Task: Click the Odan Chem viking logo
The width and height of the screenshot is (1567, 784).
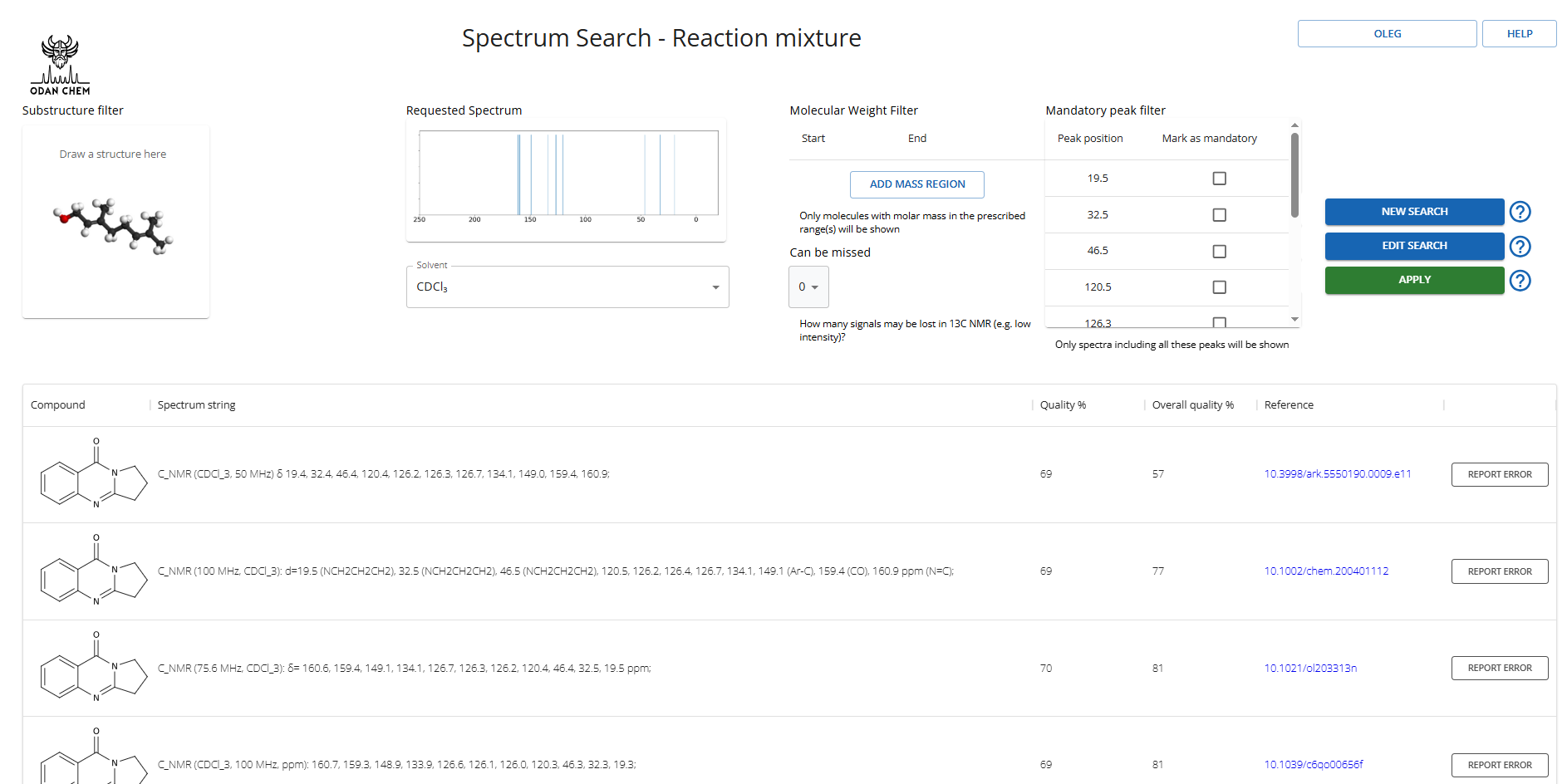Action: click(x=60, y=65)
